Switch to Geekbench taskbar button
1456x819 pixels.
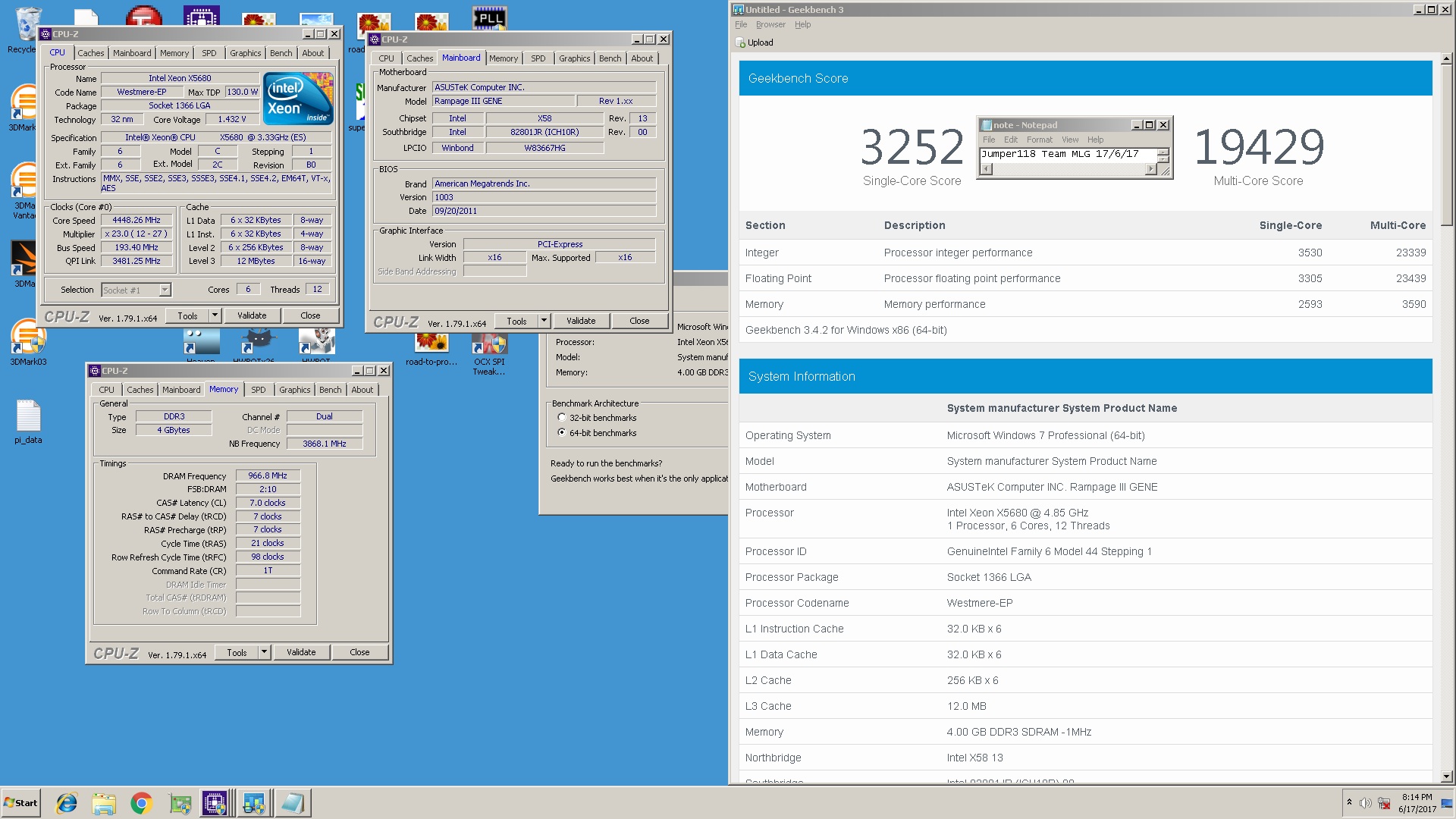(x=253, y=803)
